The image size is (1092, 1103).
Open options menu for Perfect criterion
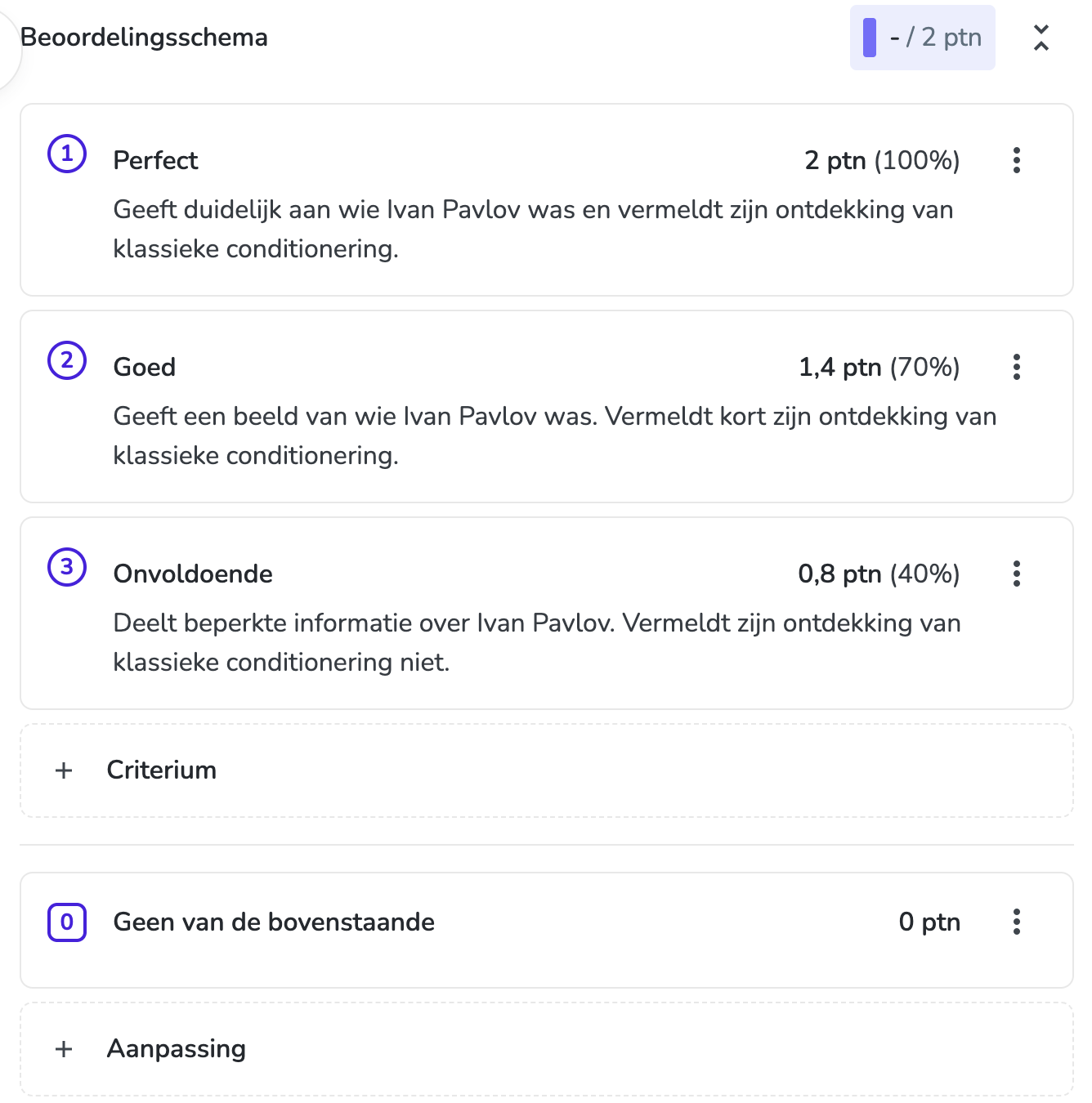pyautogui.click(x=1016, y=160)
